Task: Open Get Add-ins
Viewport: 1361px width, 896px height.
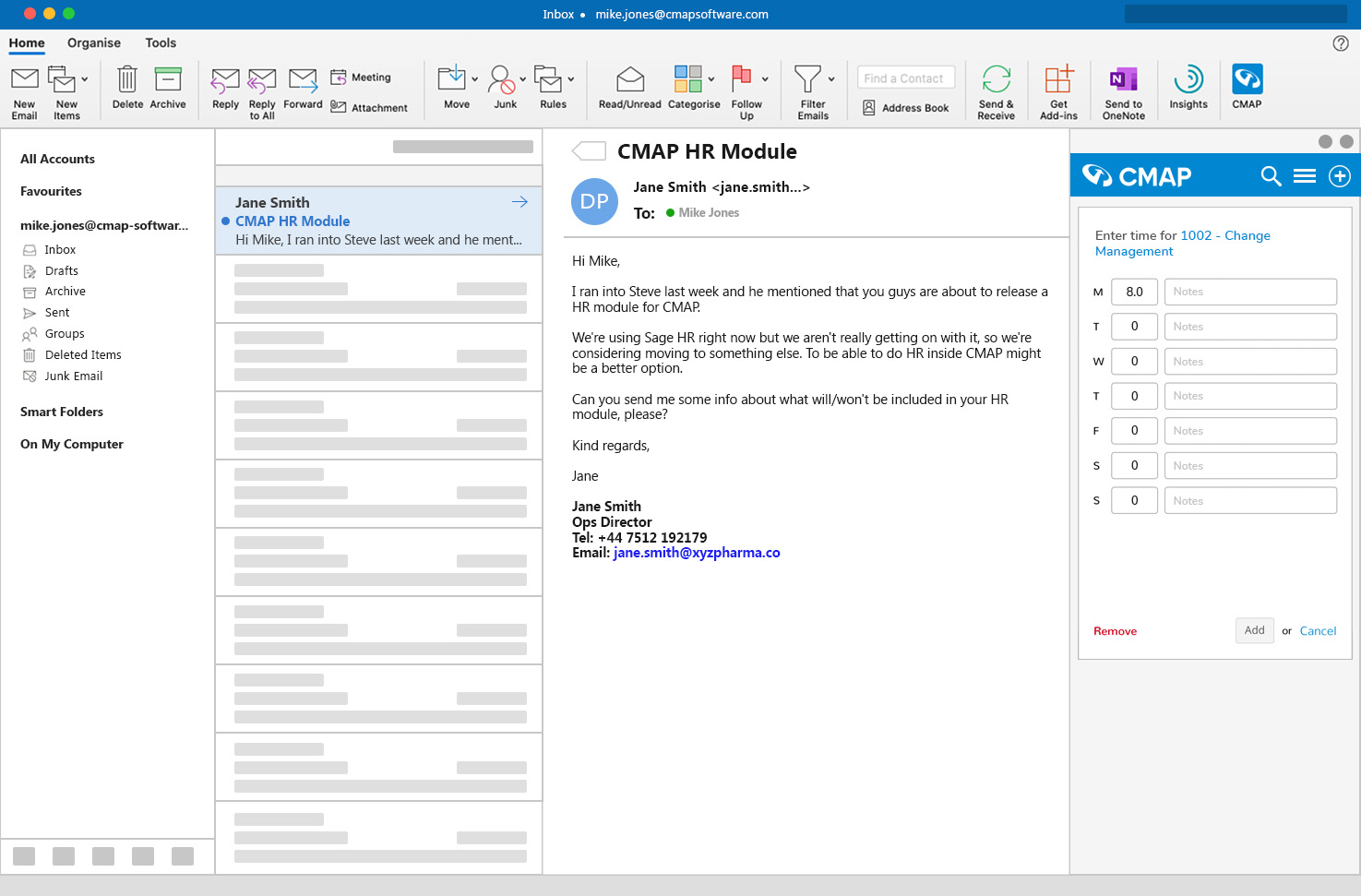Action: click(1058, 80)
